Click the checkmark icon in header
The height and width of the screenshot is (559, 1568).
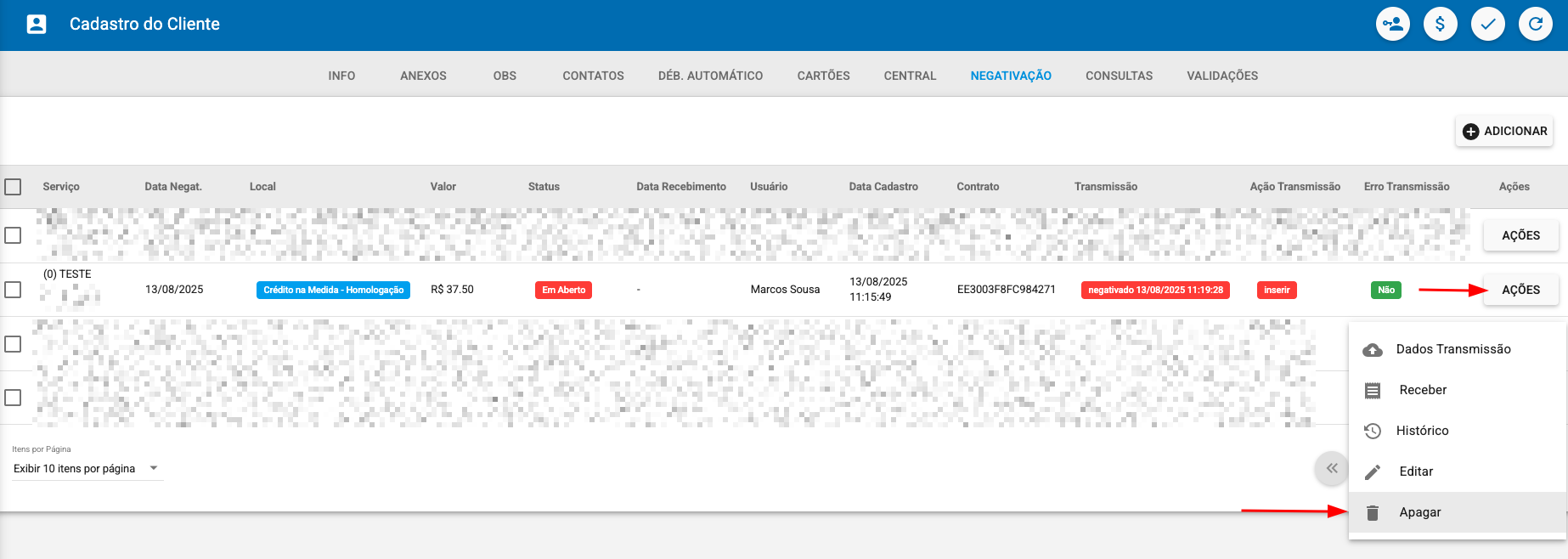1488,24
